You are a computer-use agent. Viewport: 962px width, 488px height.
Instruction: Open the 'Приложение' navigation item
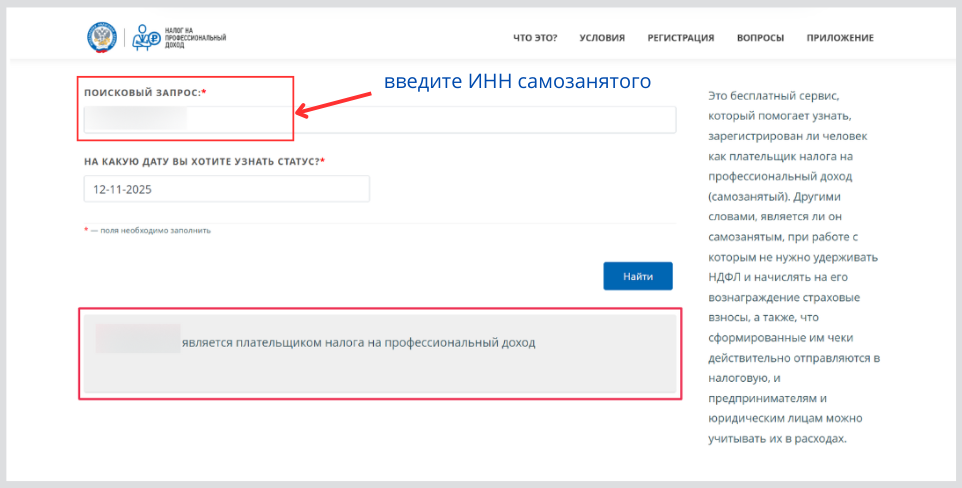[840, 38]
